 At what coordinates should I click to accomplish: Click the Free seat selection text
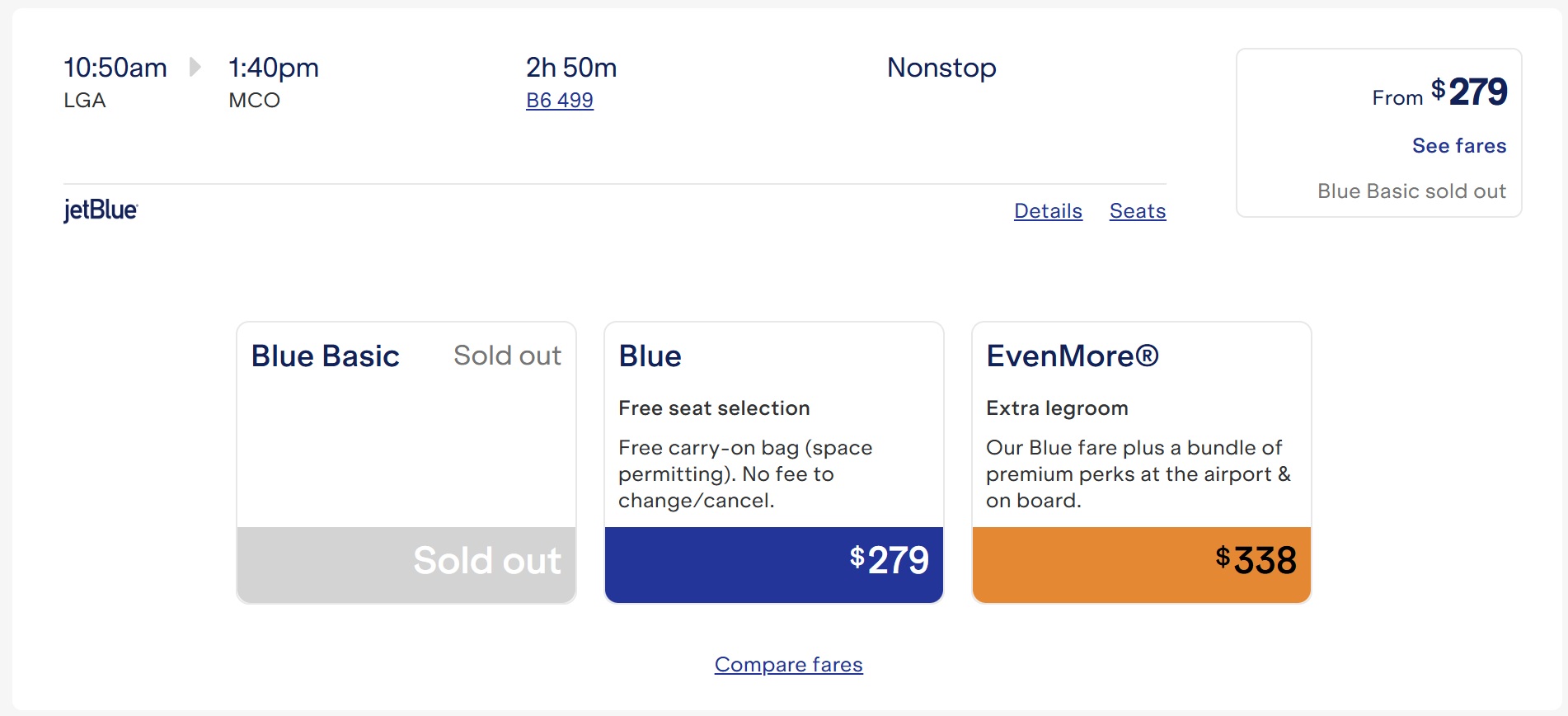tap(714, 408)
